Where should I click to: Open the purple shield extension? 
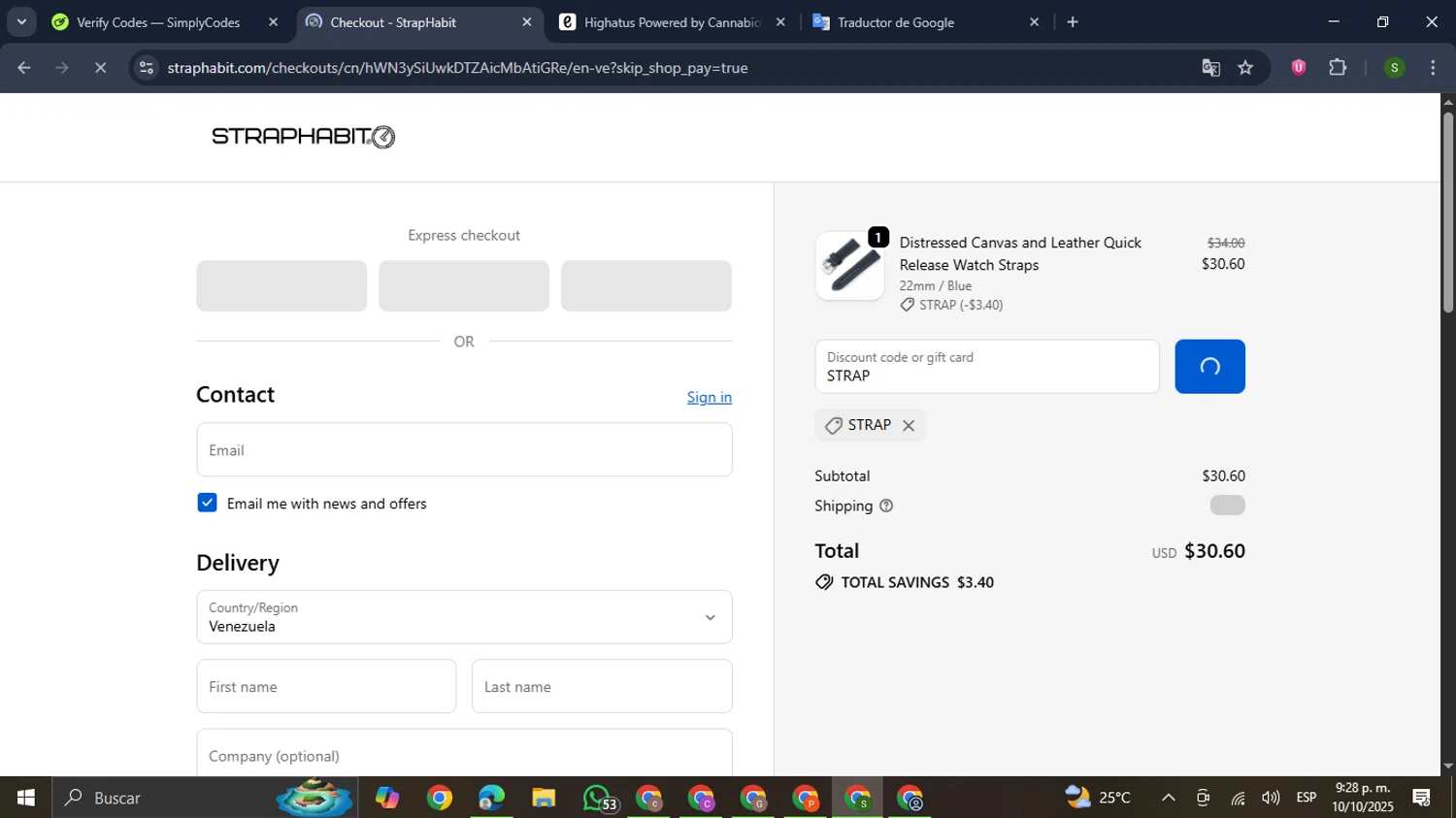click(x=1299, y=67)
